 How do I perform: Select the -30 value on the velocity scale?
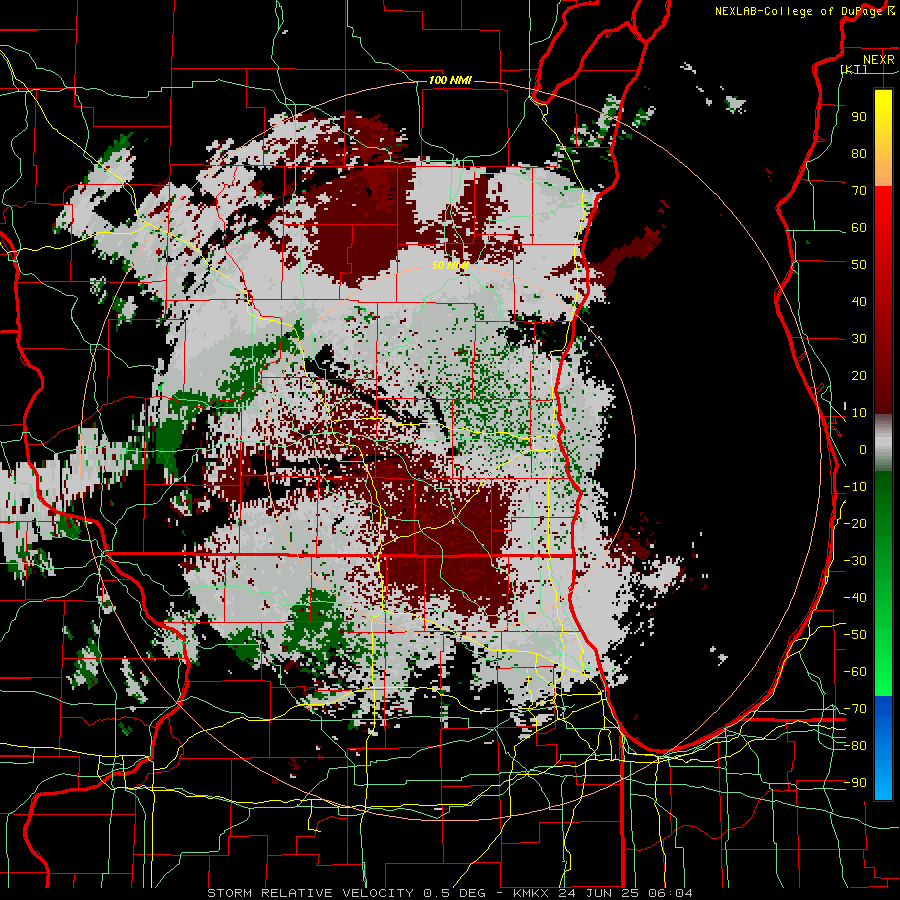pos(855,561)
